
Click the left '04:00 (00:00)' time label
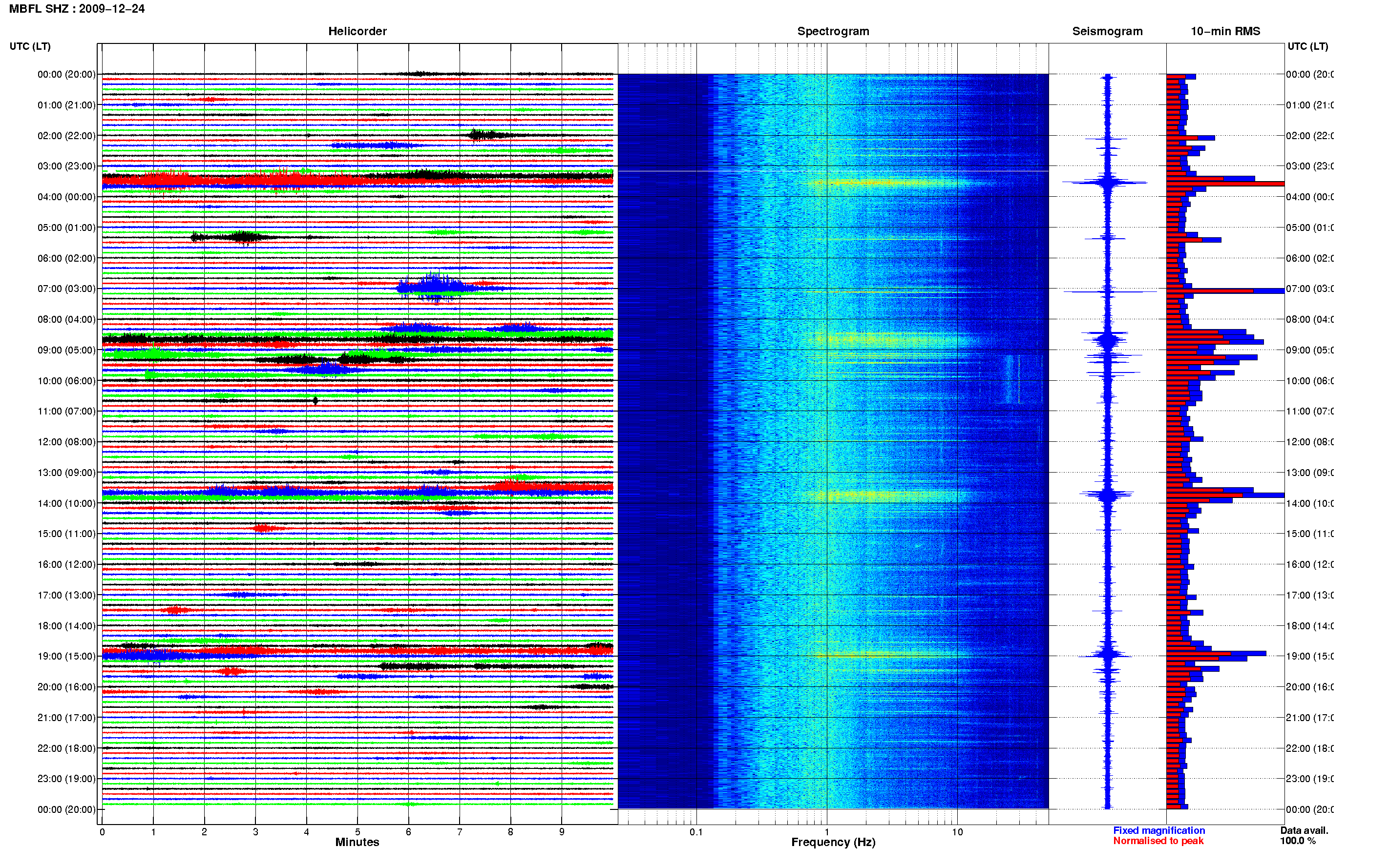tap(66, 197)
